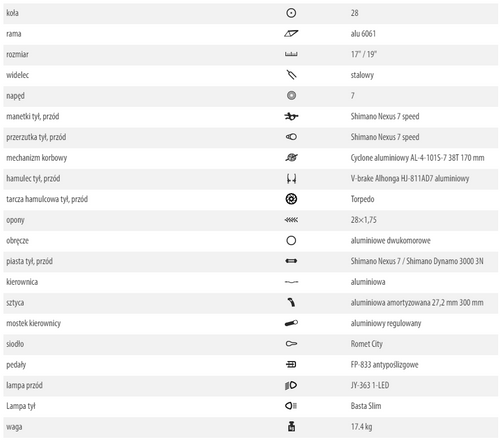Click the crankset icon for mechanizm korbowy

(x=291, y=158)
